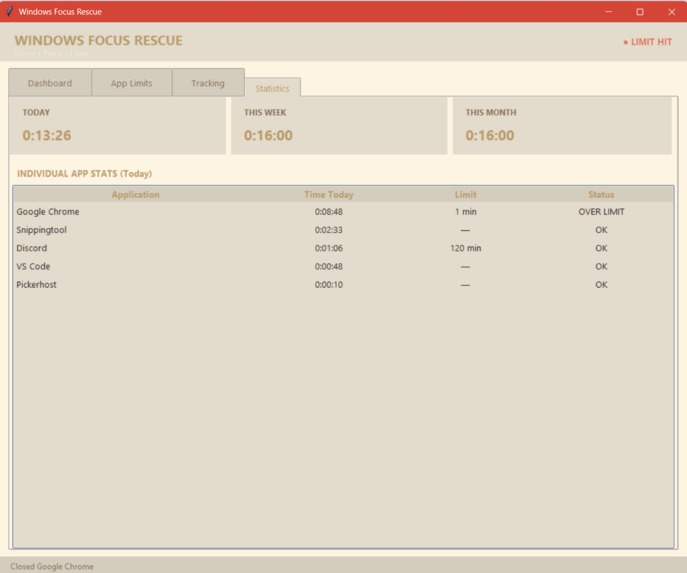
Task: Click the 120 min limit cell
Action: tap(465, 248)
